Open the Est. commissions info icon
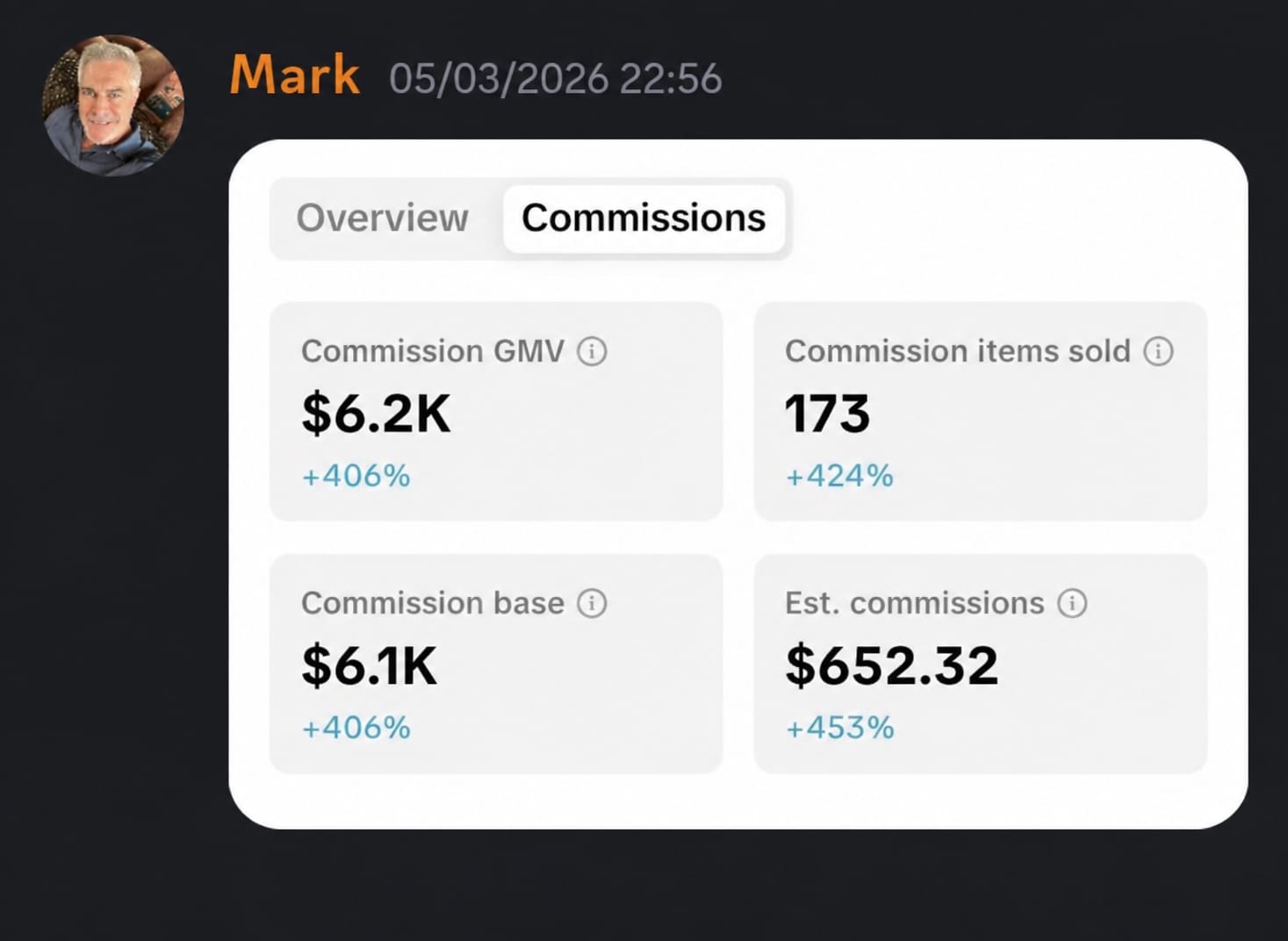This screenshot has height=941, width=1288. pos(1072,603)
